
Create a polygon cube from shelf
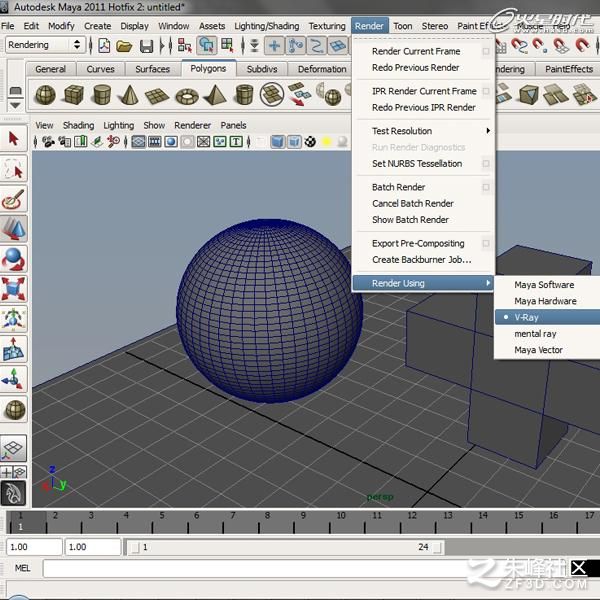pos(74,95)
